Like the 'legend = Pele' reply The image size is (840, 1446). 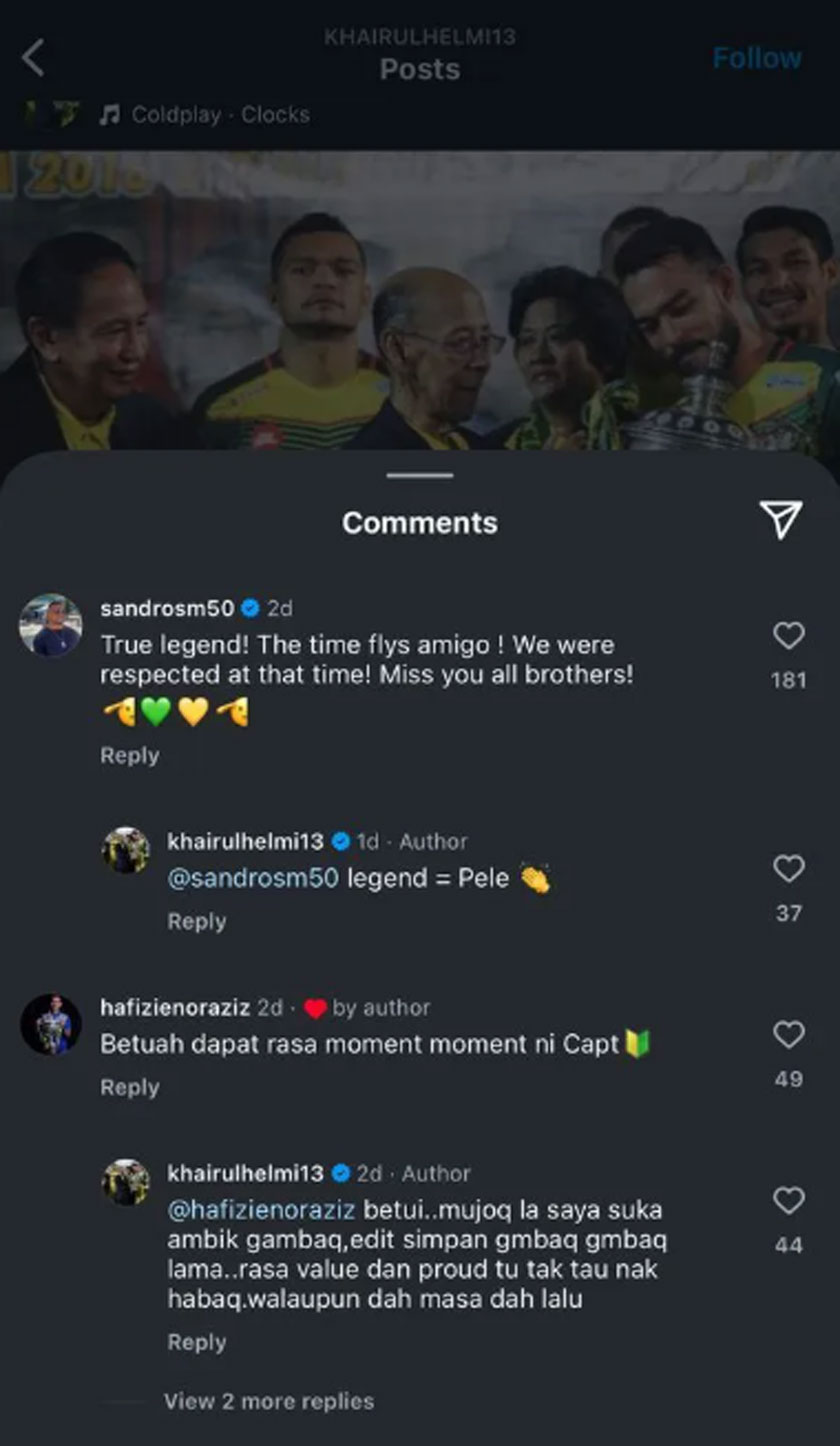point(788,869)
